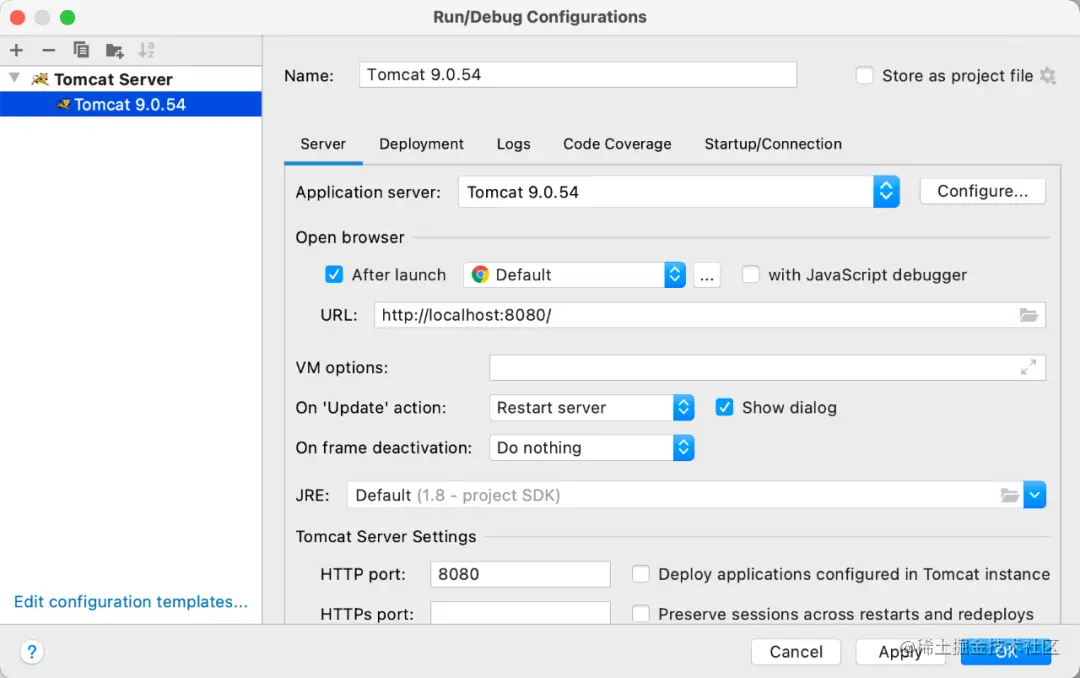Viewport: 1080px width, 678px height.
Task: Click the Configure... button
Action: click(x=983, y=191)
